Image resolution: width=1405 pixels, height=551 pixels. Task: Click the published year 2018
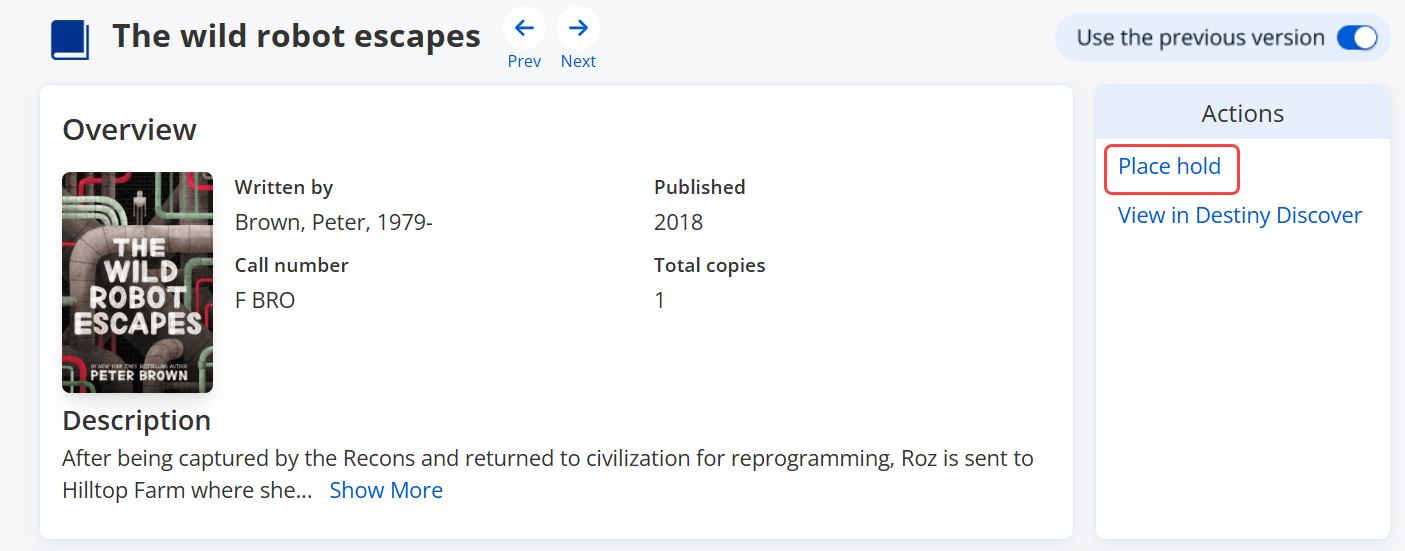click(x=678, y=222)
